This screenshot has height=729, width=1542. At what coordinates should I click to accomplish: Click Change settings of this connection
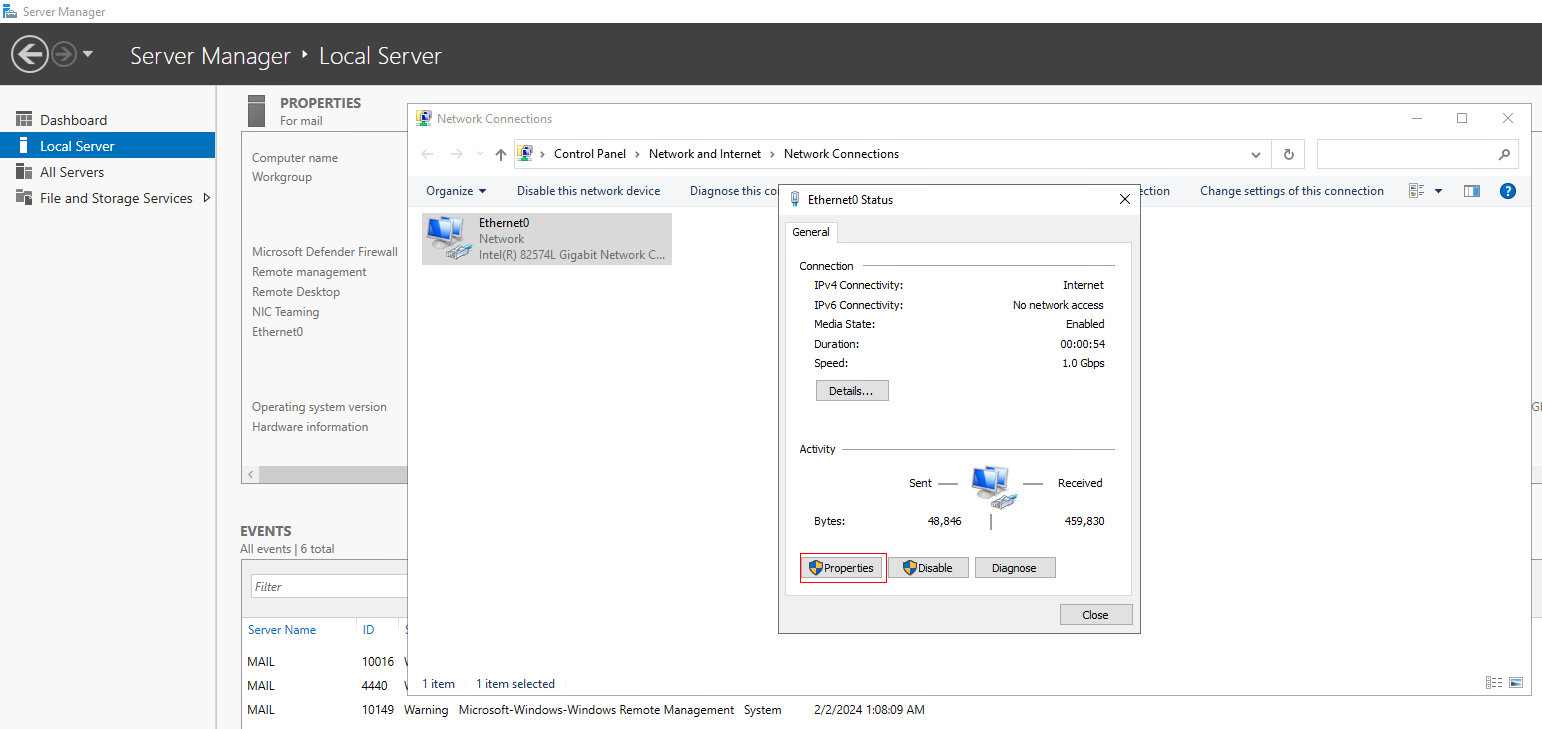click(1291, 191)
